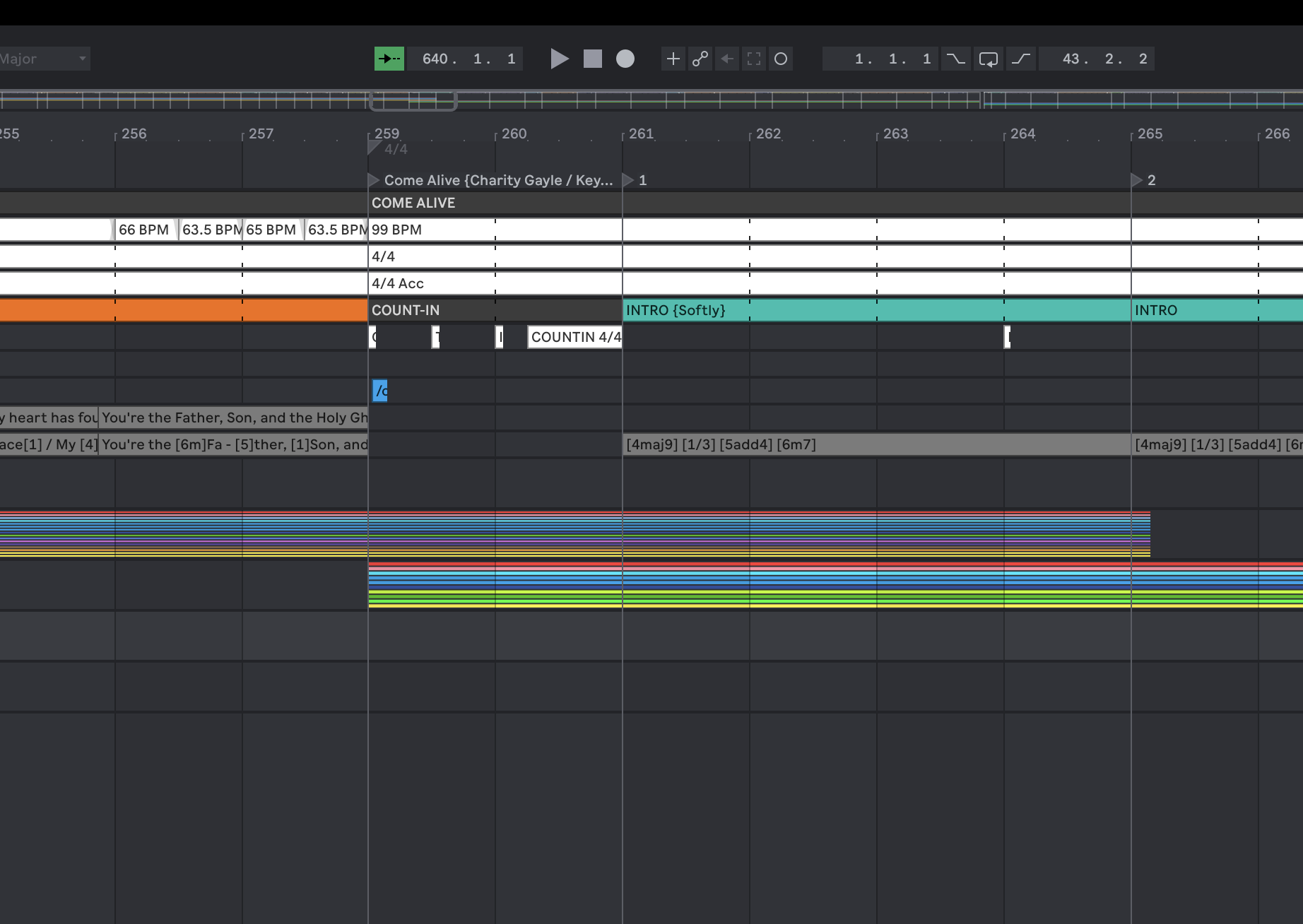
Task: Toggle Automation Arm button
Action: pos(700,59)
